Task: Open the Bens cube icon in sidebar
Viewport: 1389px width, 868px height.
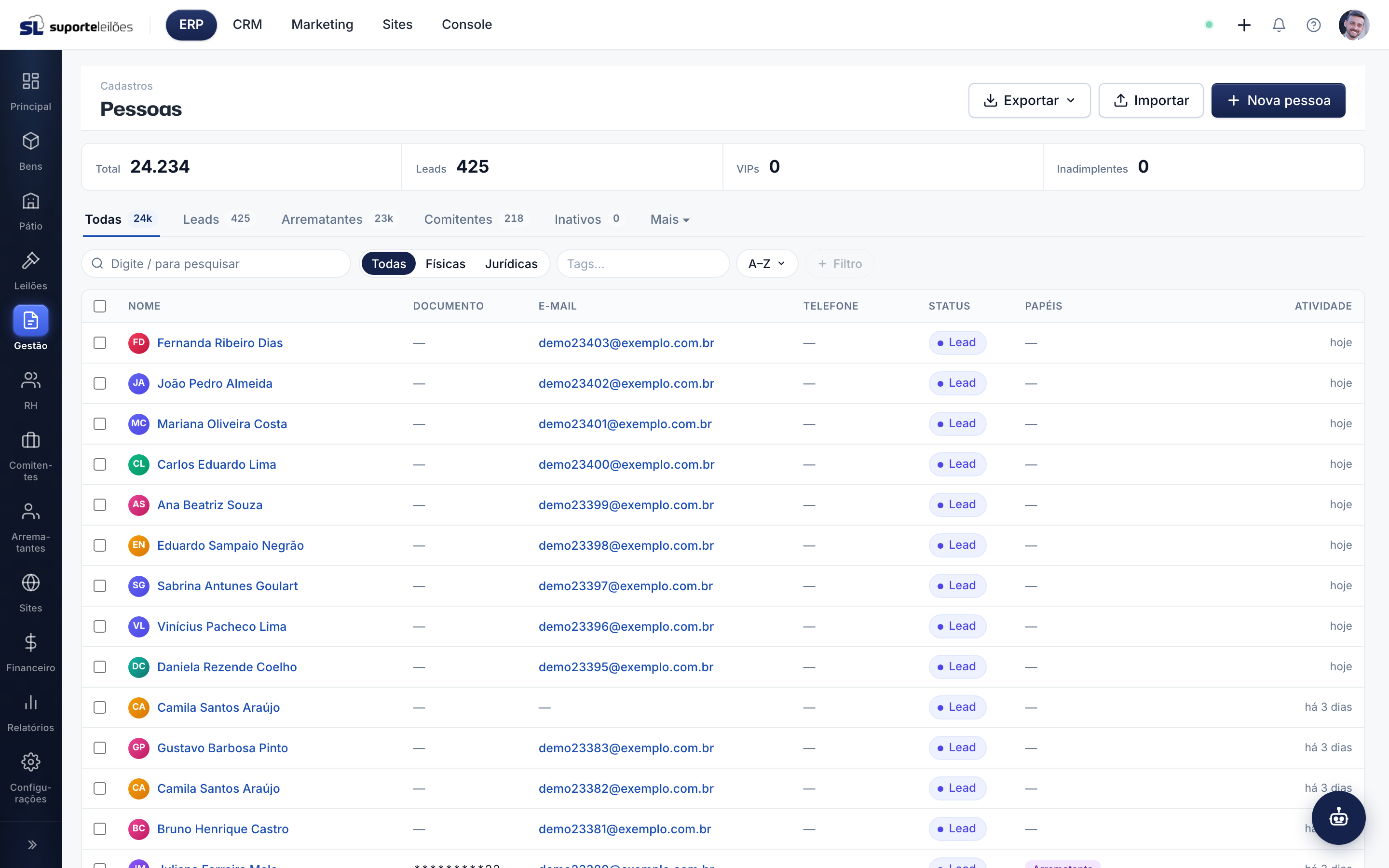Action: point(30,141)
